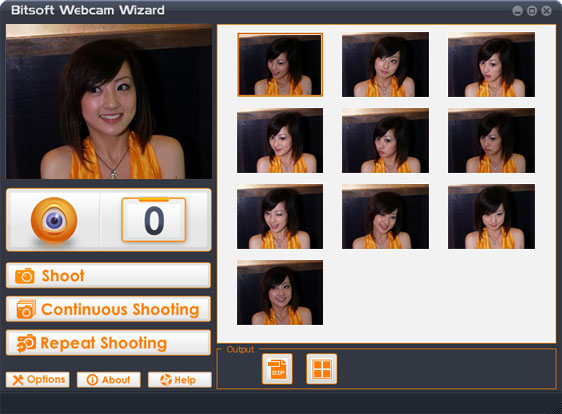Click the info icon on the About button
The height and width of the screenshot is (414, 562).
tap(92, 380)
